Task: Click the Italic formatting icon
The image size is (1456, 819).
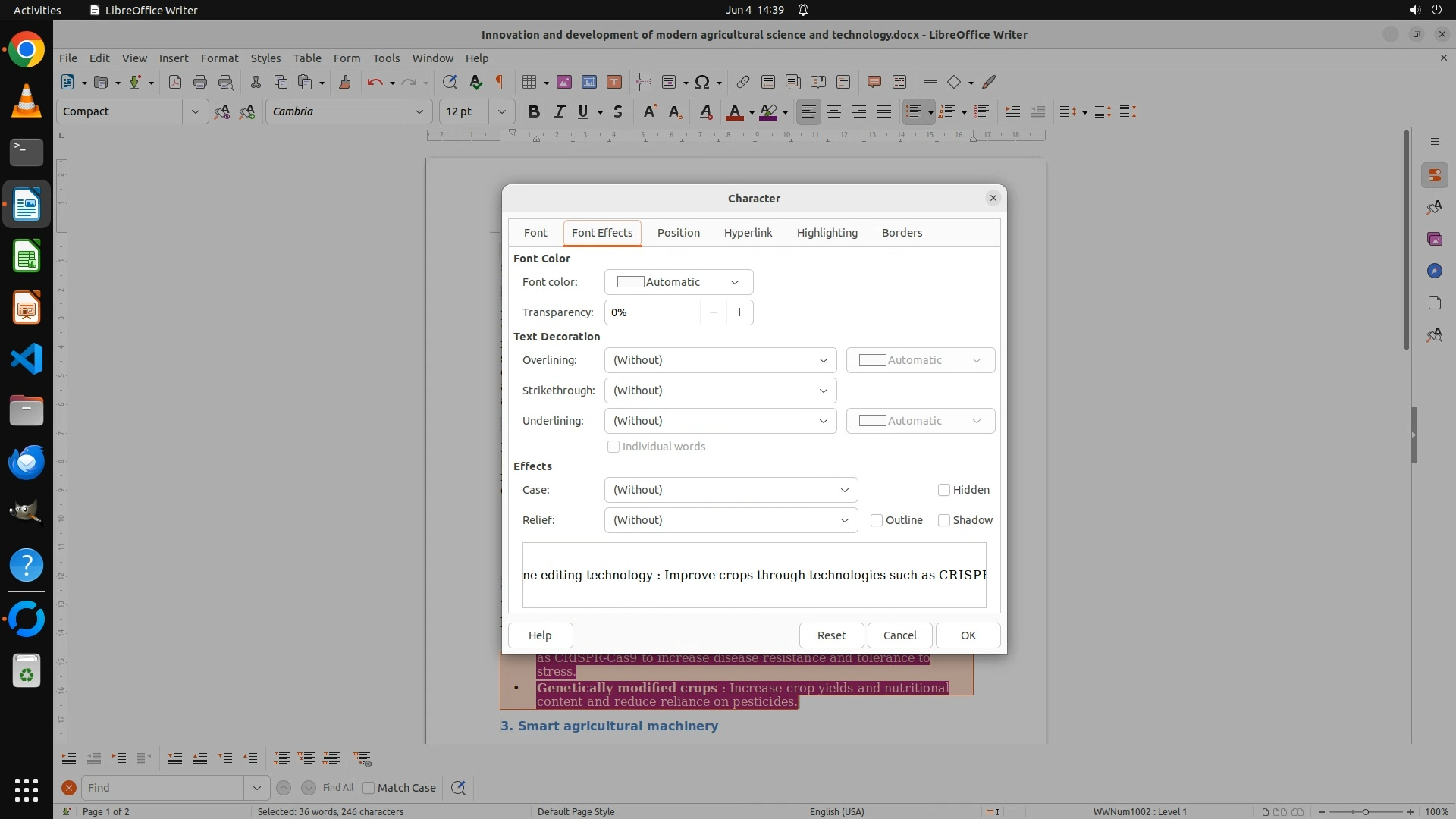Action: [x=560, y=111]
